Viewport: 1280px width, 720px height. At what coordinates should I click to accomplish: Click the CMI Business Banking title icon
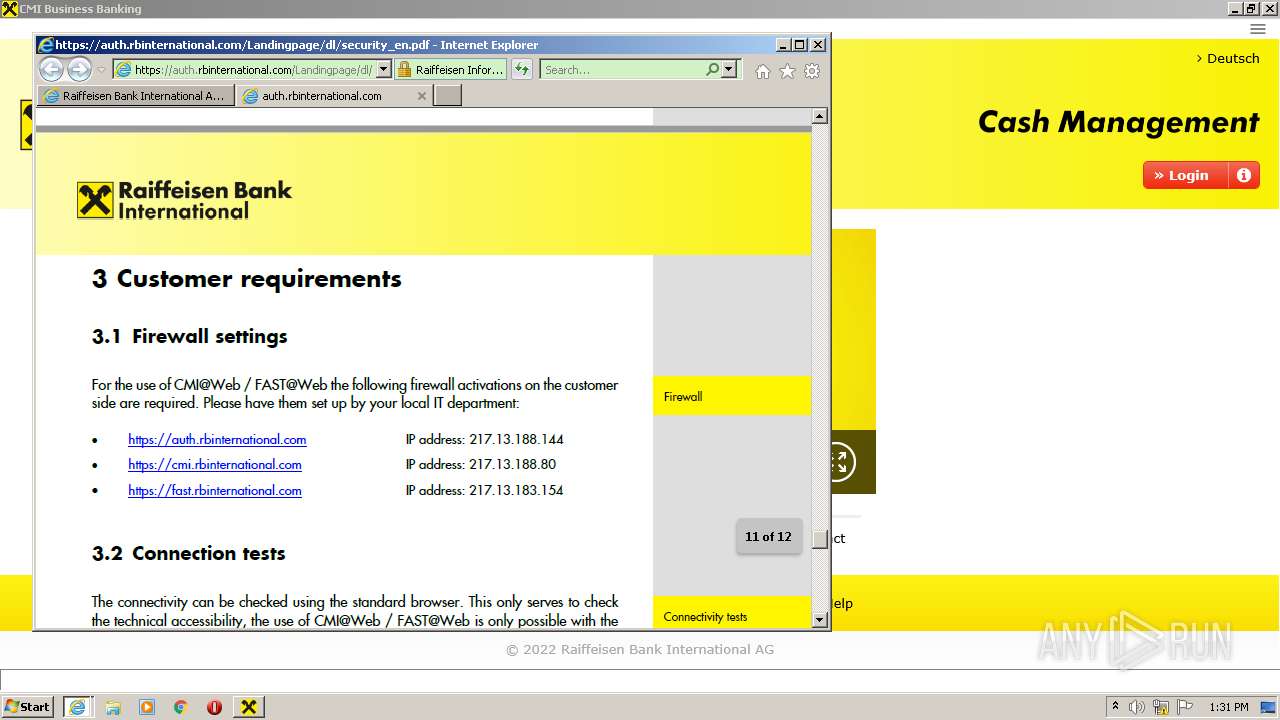[10, 9]
